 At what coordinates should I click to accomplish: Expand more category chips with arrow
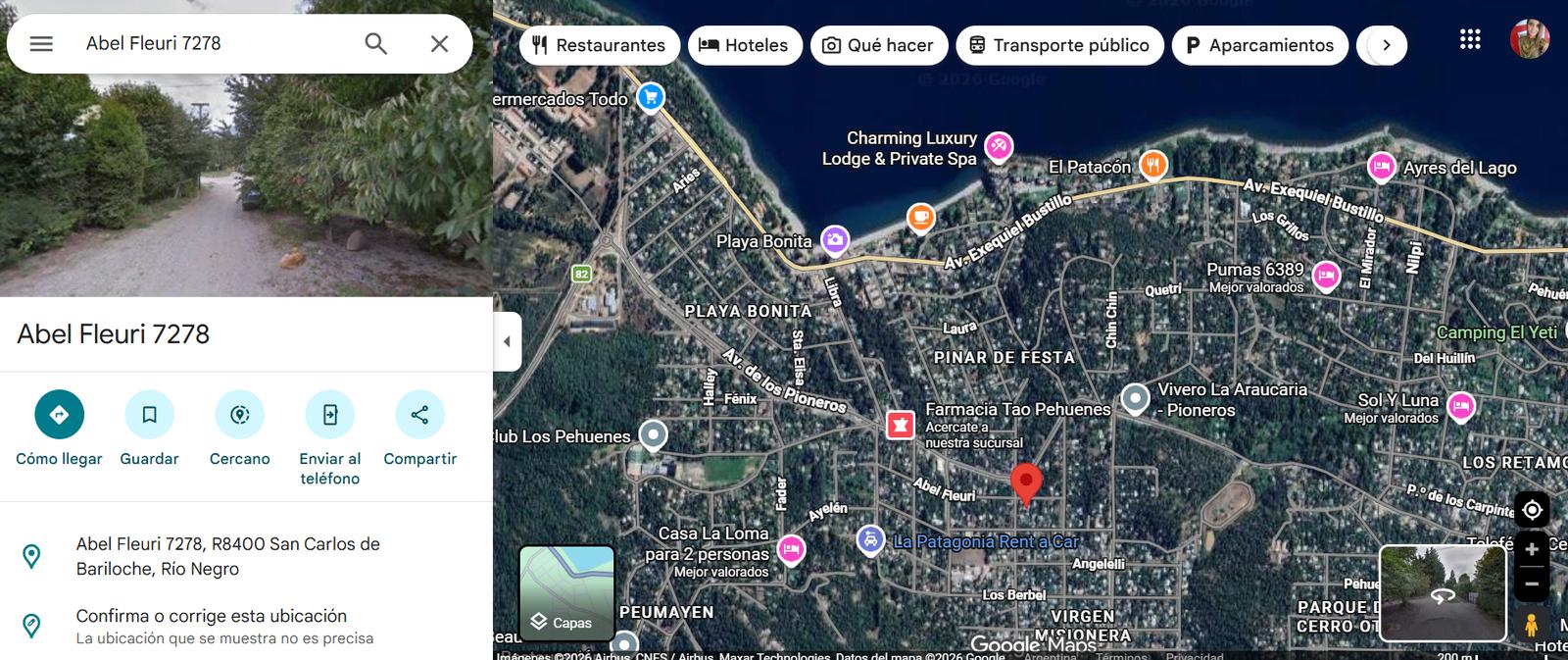1386,45
